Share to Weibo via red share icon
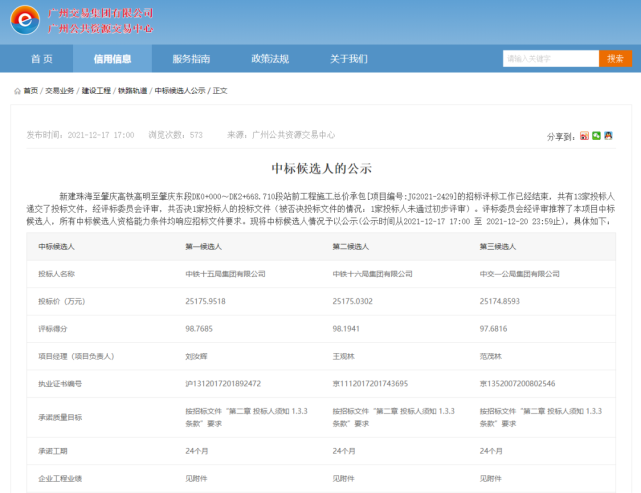This screenshot has width=641, height=493. coord(585,136)
